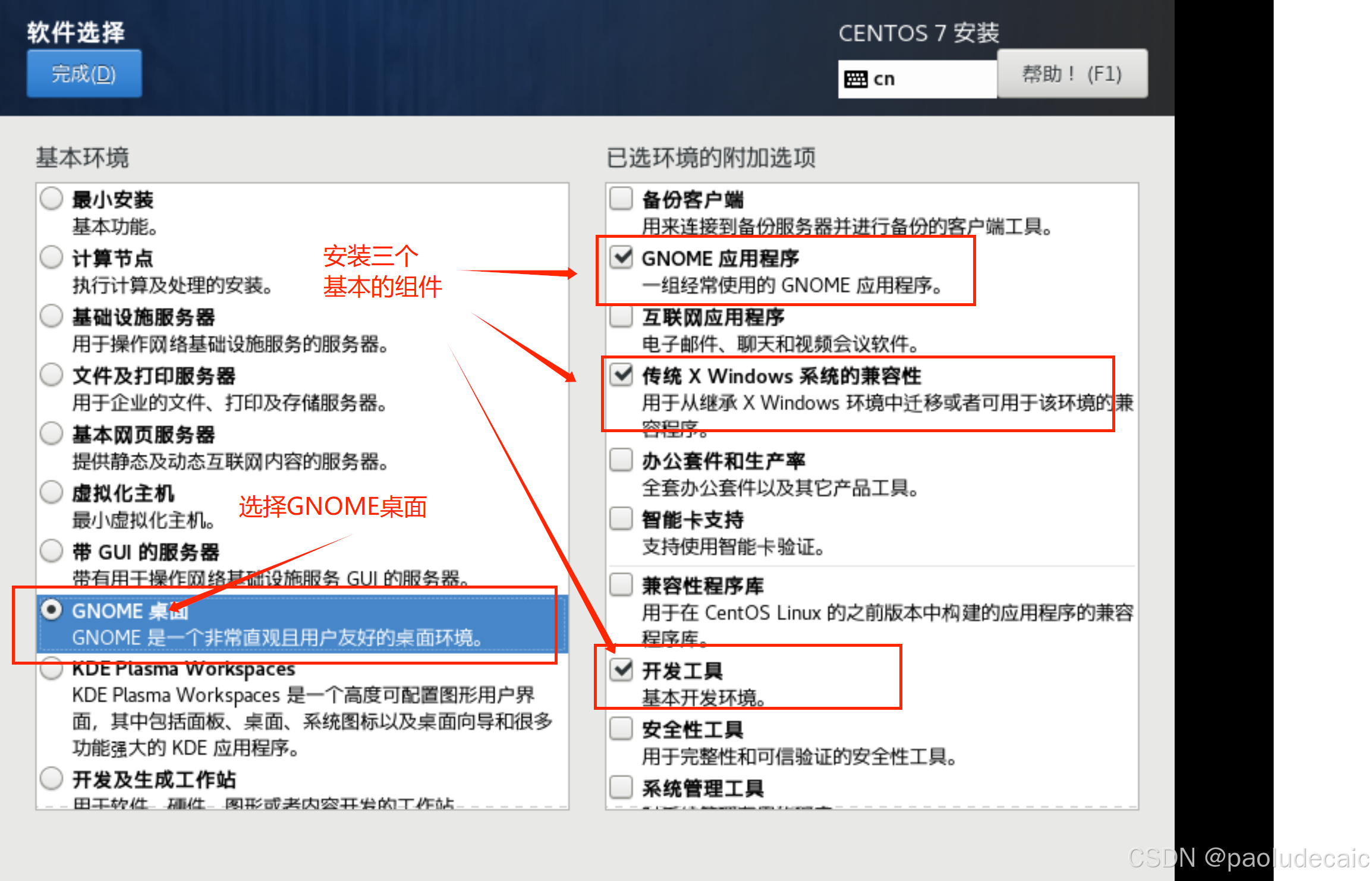1372x881 pixels.
Task: Check the 办公套件和生产率 checkbox
Action: click(x=621, y=460)
